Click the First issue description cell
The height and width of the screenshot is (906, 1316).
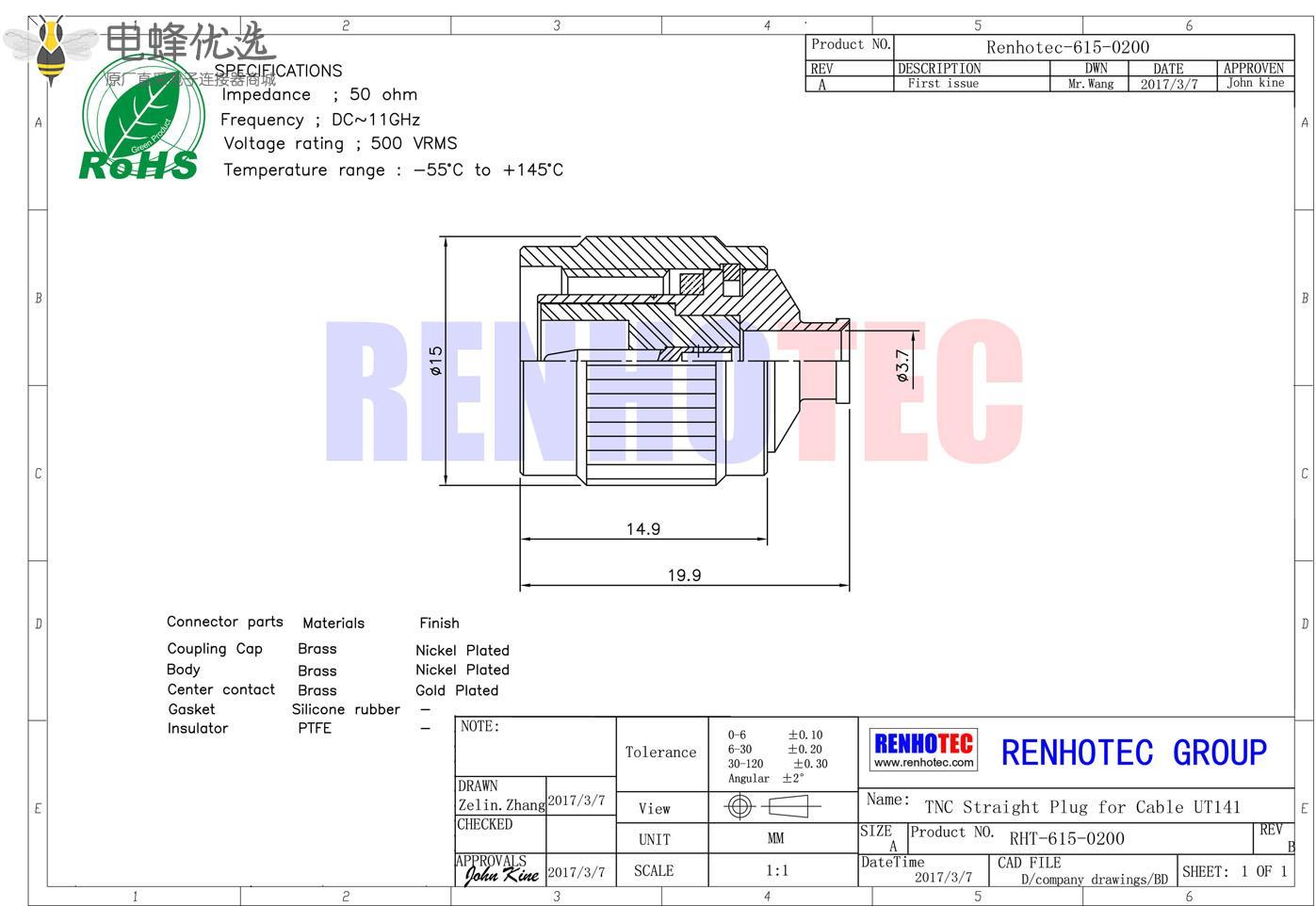pyautogui.click(x=943, y=84)
